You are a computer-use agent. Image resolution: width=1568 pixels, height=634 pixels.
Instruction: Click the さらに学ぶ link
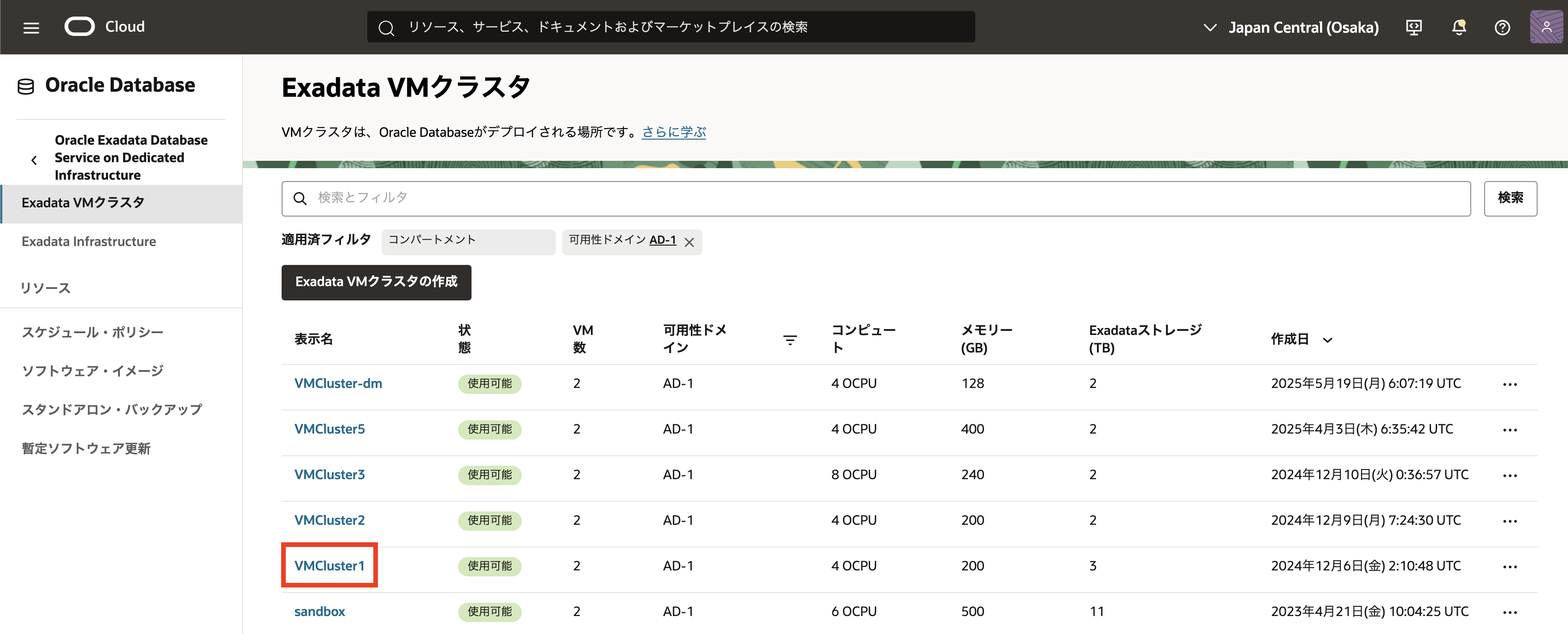coord(673,132)
